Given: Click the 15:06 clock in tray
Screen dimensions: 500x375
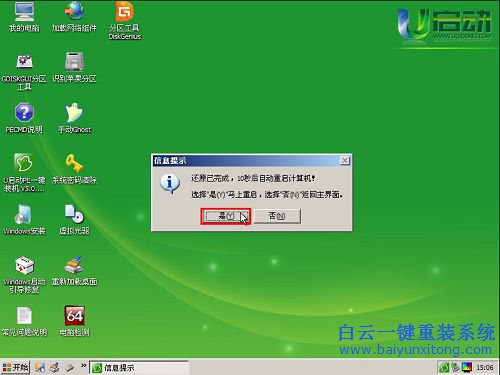Looking at the screenshot, I should click(x=485, y=367).
